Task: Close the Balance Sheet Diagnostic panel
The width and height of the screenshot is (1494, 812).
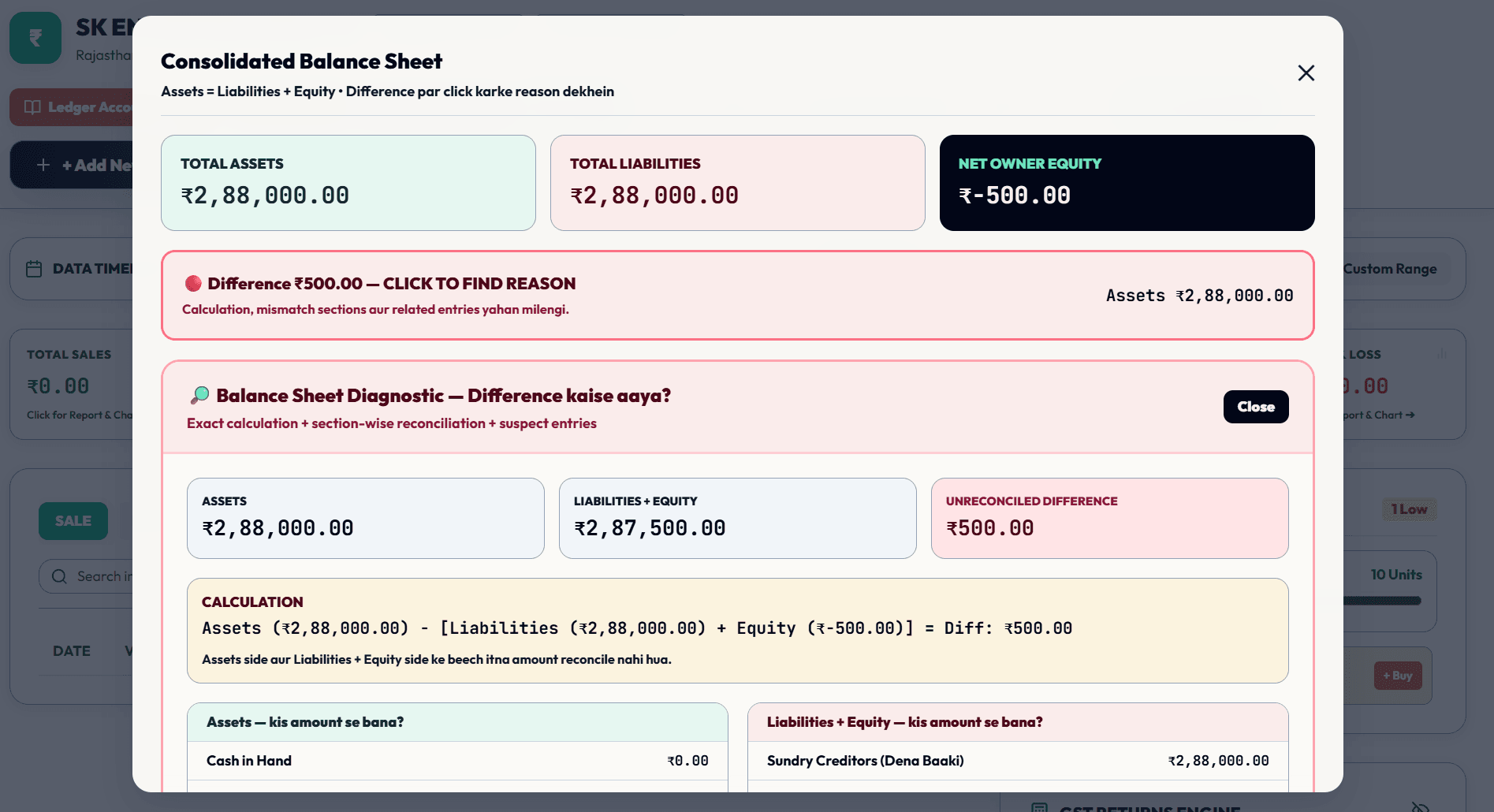Action: [1256, 407]
